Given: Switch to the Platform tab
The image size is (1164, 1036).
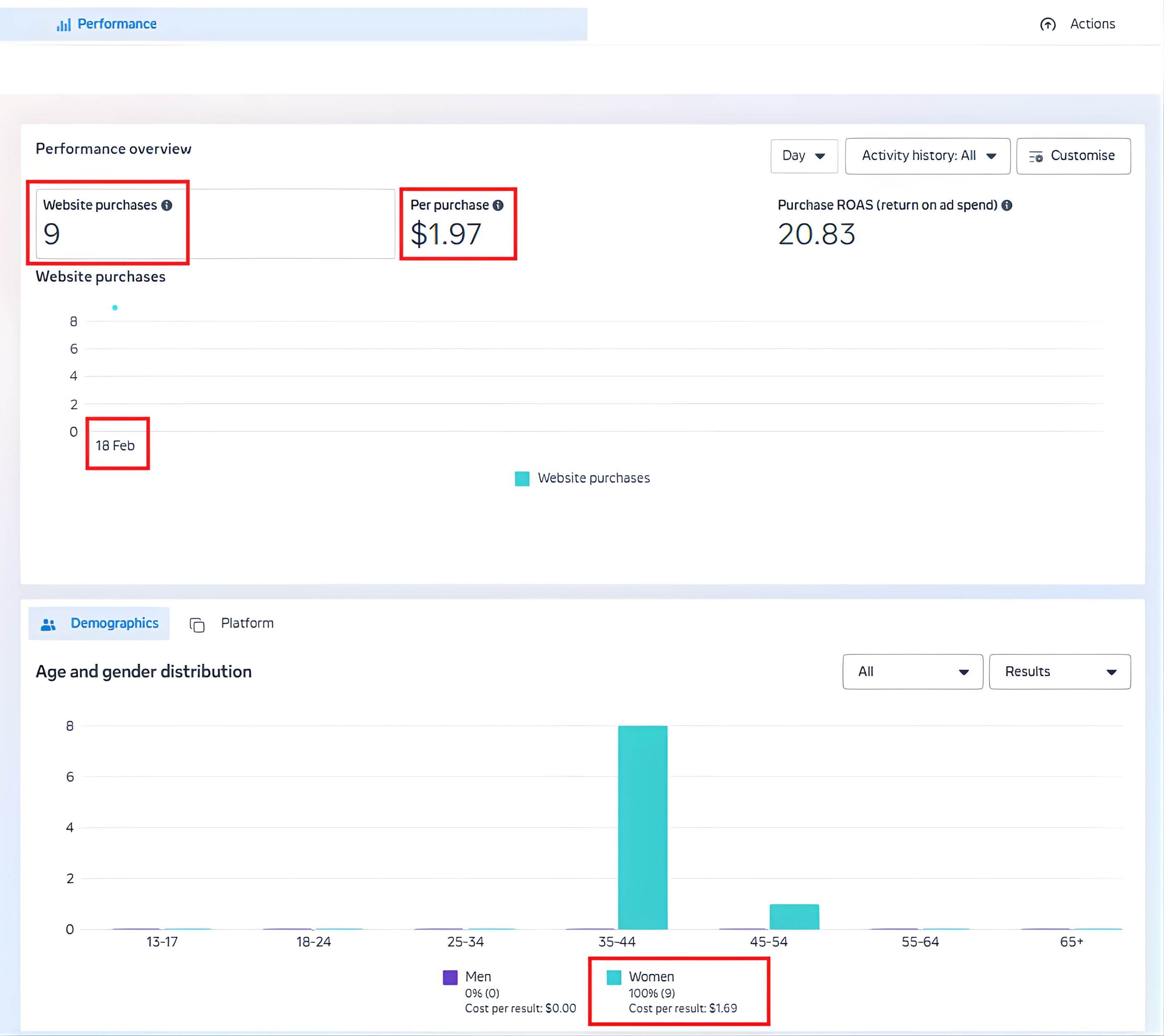Looking at the screenshot, I should (247, 623).
